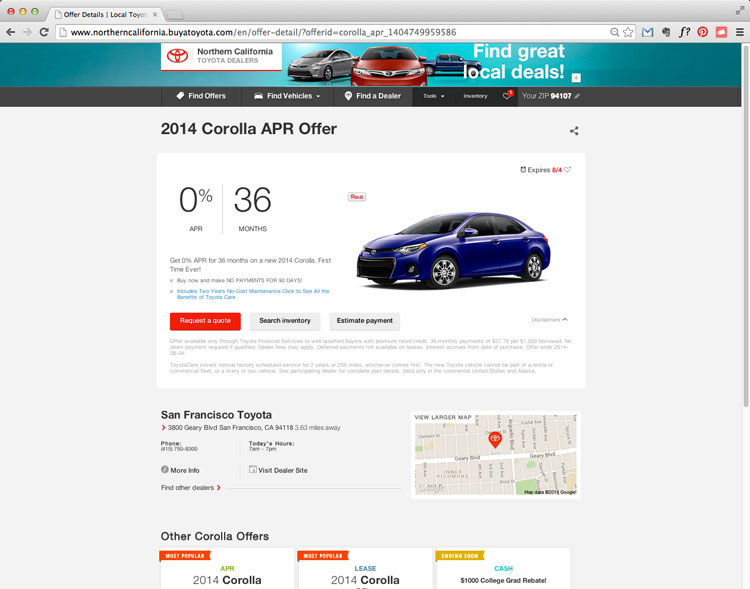Image resolution: width=750 pixels, height=589 pixels.
Task: Click the red extension icon beside Pinterest
Action: [721, 32]
